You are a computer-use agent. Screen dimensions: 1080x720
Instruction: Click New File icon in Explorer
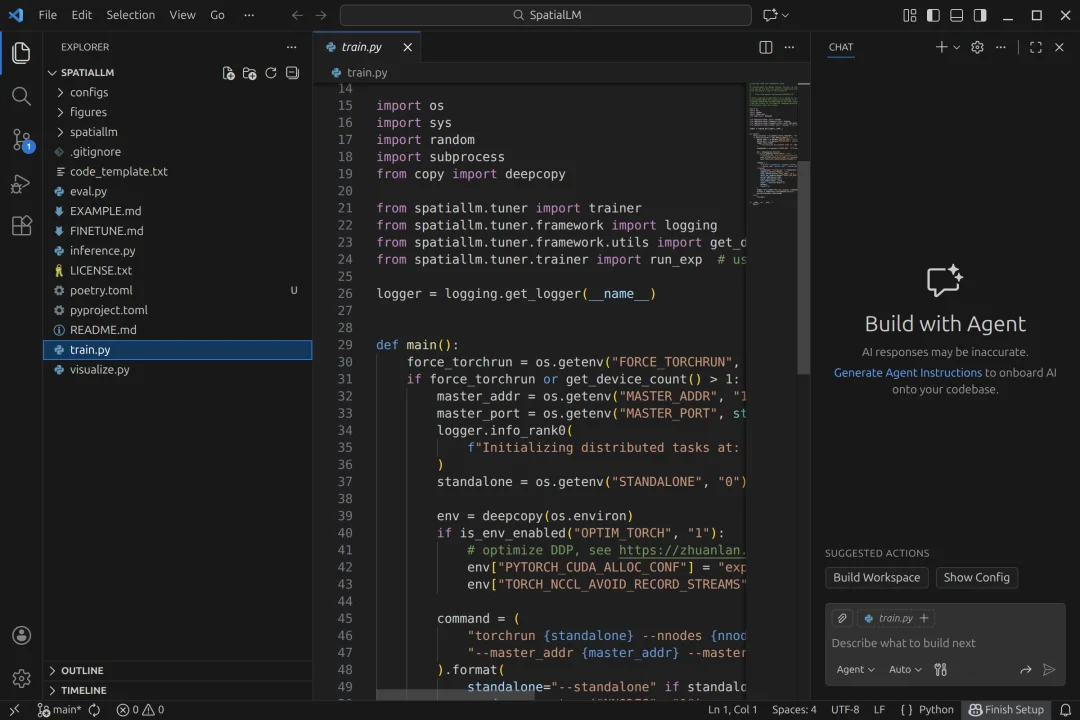(228, 73)
